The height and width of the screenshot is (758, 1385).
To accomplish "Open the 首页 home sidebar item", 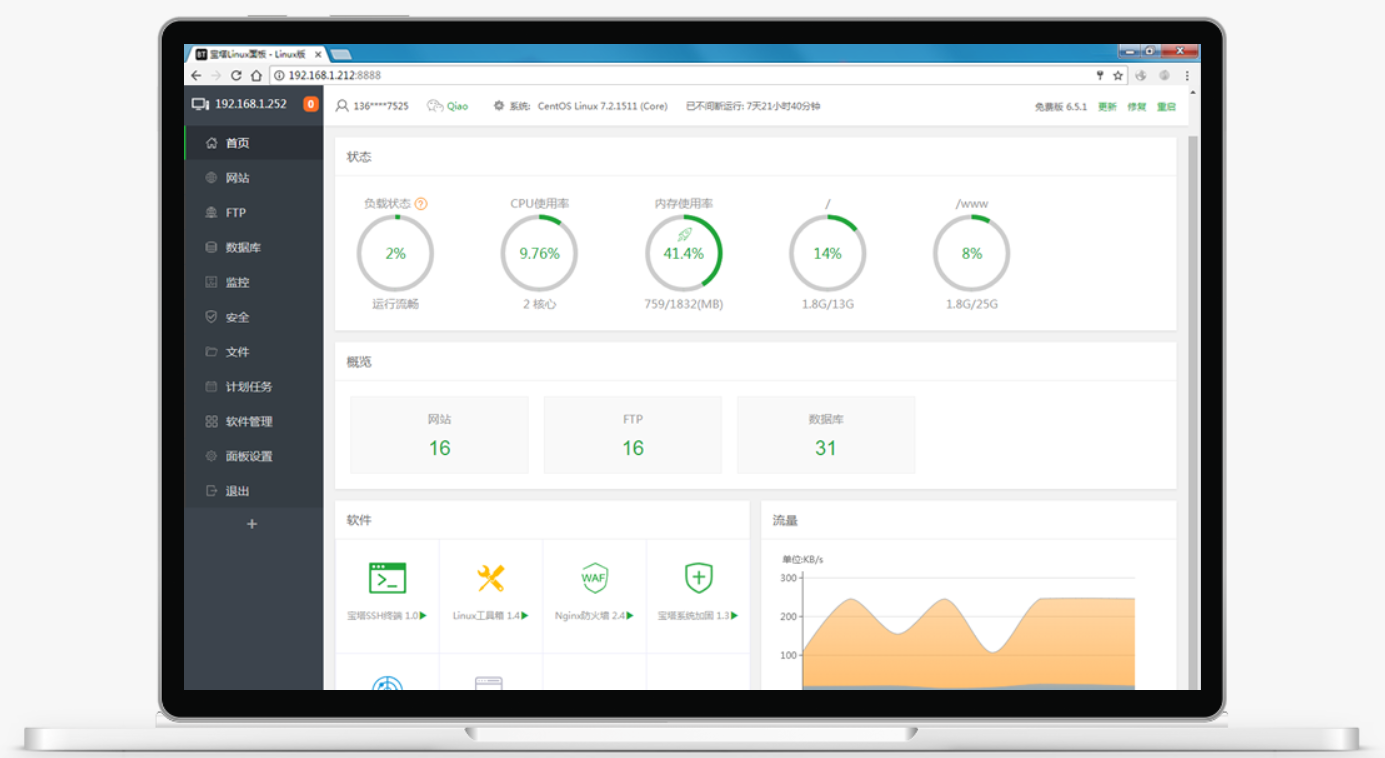I will 254,143.
